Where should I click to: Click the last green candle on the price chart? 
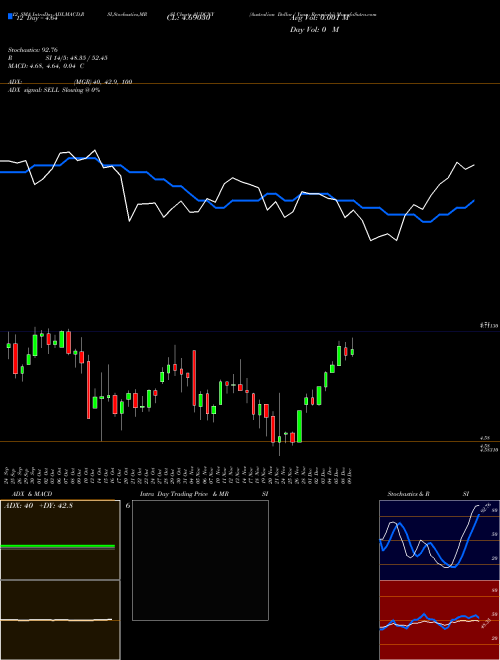point(352,352)
